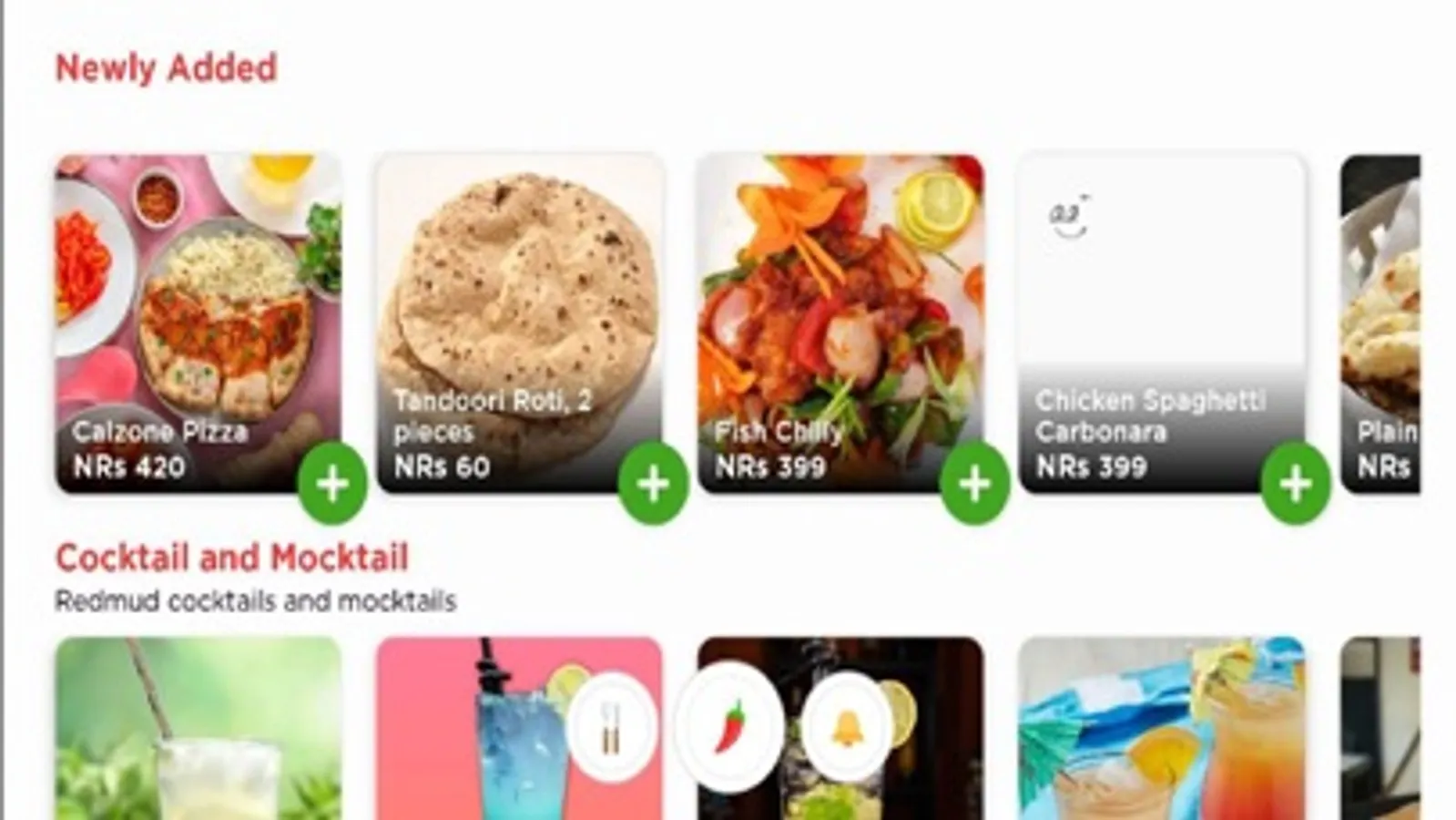Open the Chicken Spaghetti Carbonara card
This screenshot has width=1456, height=820.
coord(1162,323)
